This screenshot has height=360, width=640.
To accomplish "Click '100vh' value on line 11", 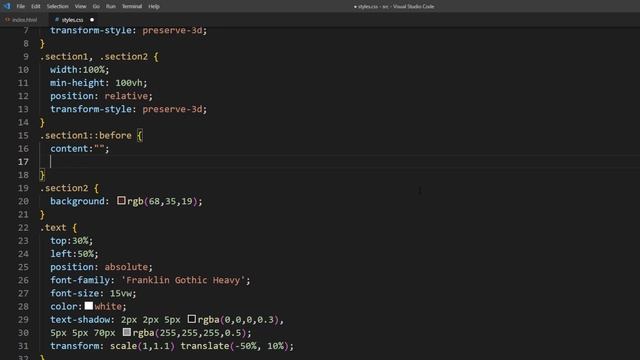I will 129,83.
